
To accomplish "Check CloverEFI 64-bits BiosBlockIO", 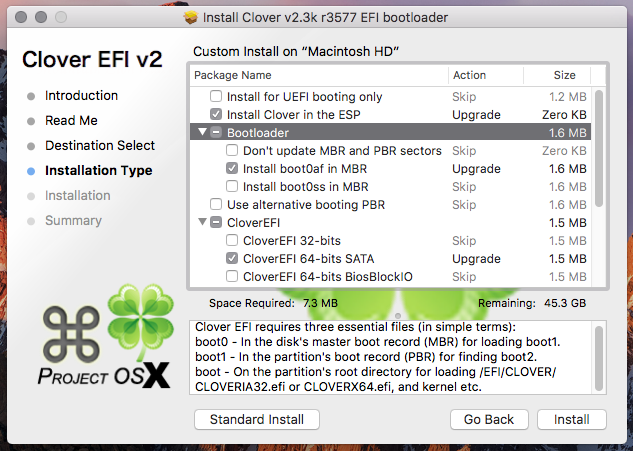I will [x=232, y=277].
